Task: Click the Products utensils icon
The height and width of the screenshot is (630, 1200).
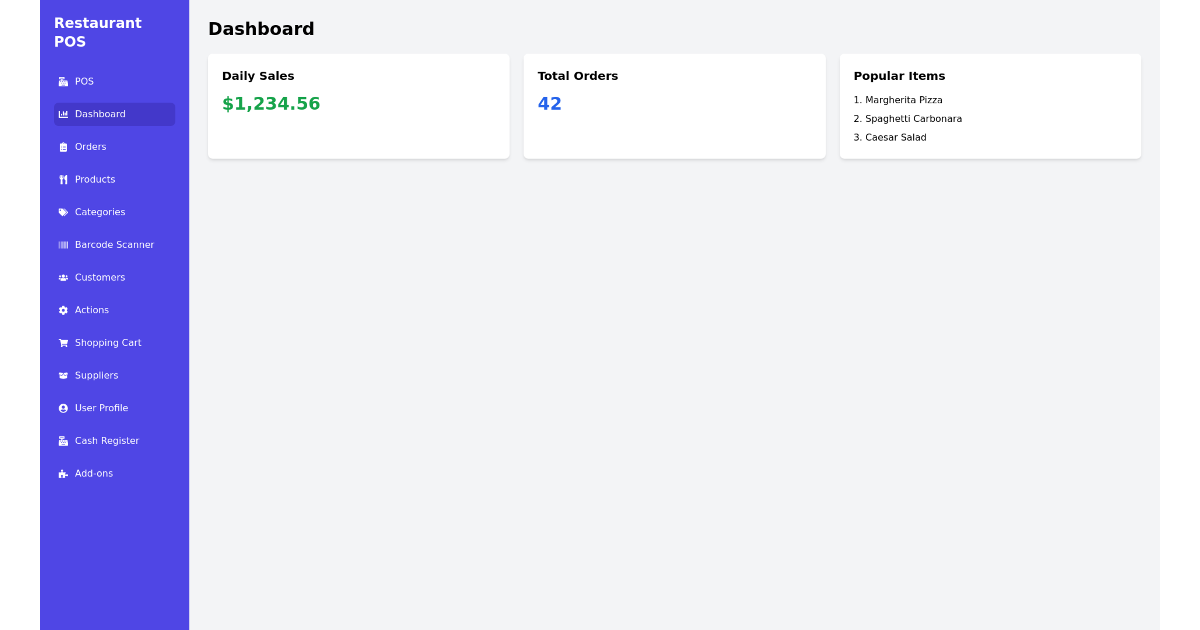Action: point(62,179)
